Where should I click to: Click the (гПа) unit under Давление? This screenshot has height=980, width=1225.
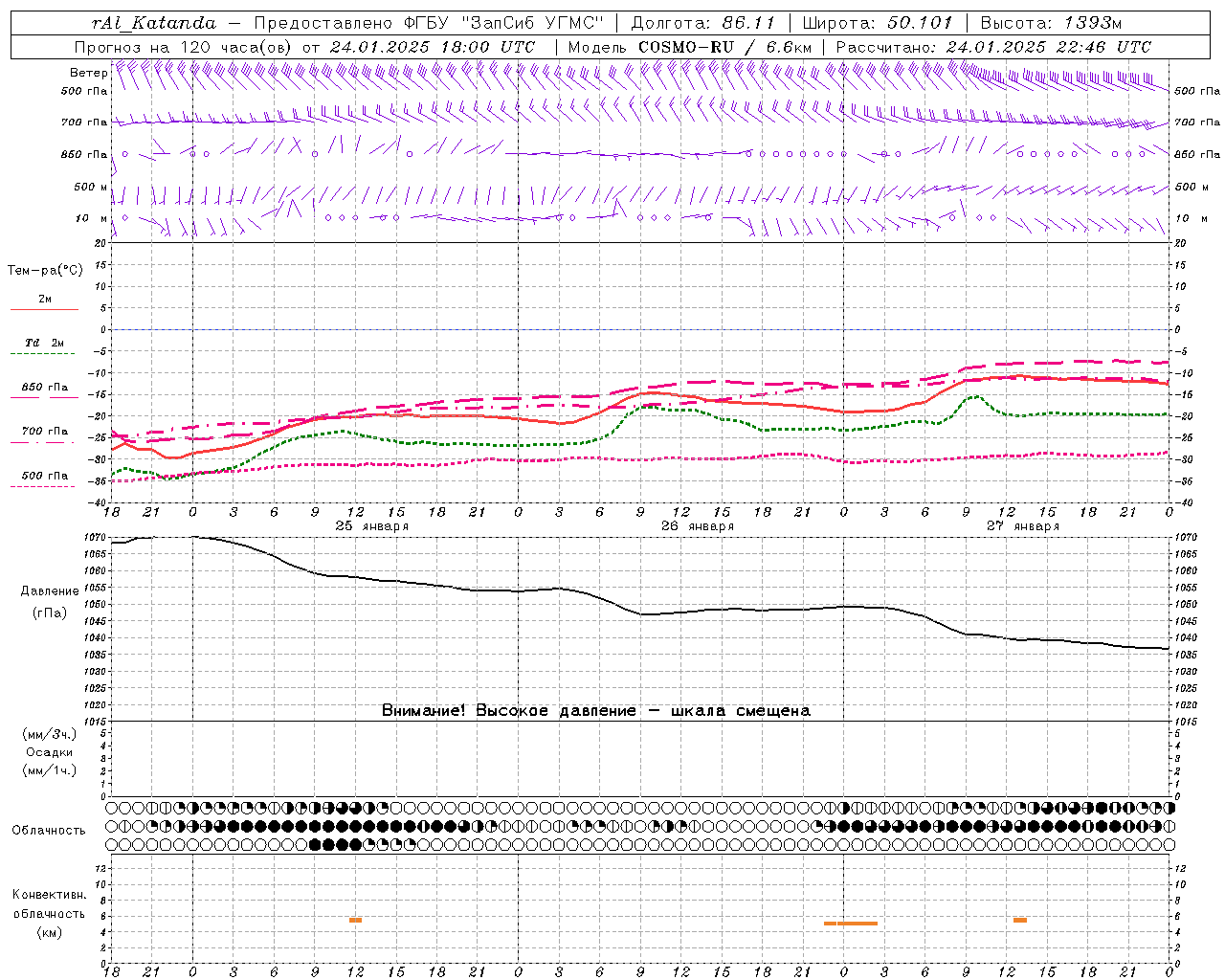click(x=50, y=613)
